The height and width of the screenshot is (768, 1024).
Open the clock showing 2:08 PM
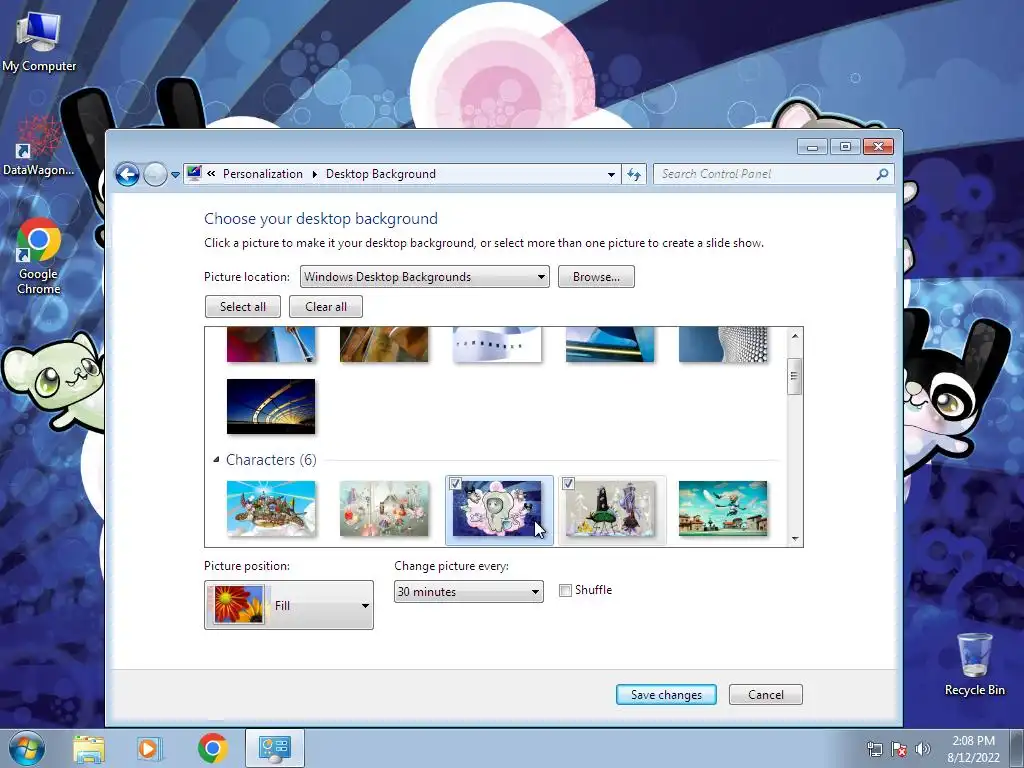tap(973, 749)
